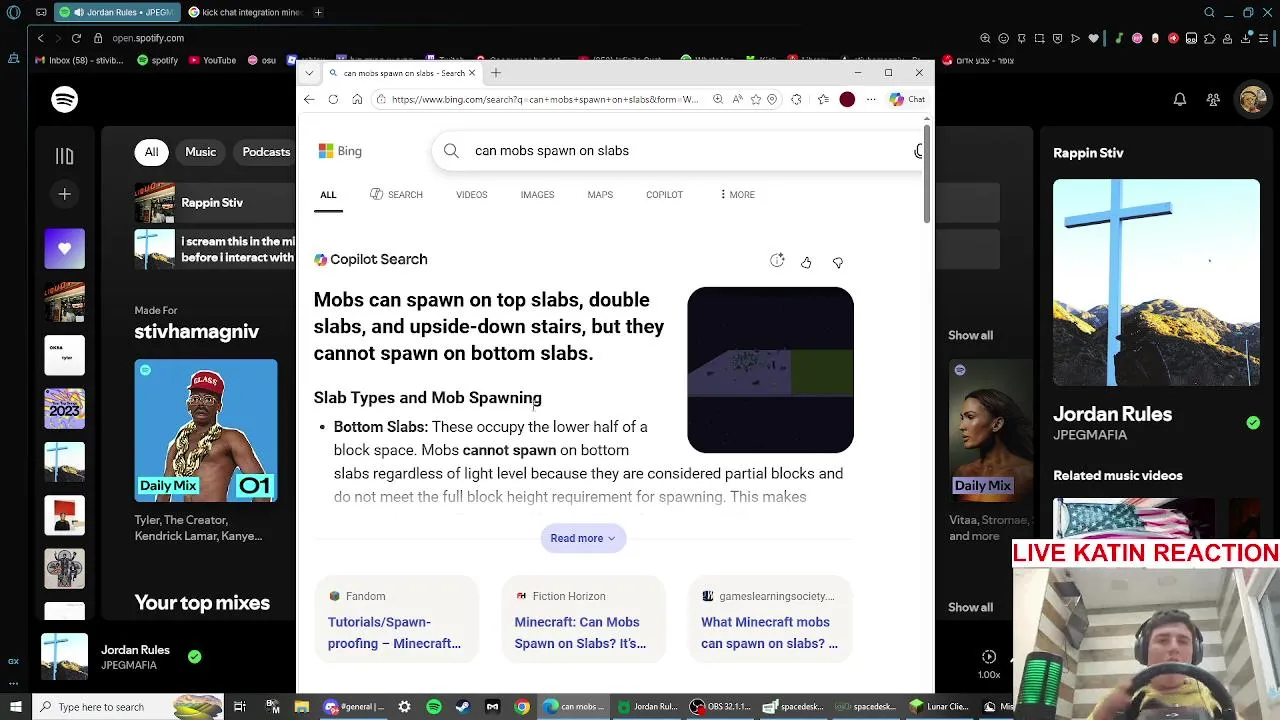Open OBS 32.1.1 taskbar item
Image resolution: width=1280 pixels, height=720 pixels.
pos(720,707)
